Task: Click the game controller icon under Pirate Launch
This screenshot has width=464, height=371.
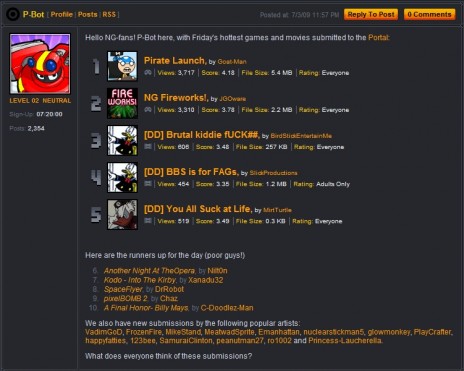Action: tap(148, 73)
